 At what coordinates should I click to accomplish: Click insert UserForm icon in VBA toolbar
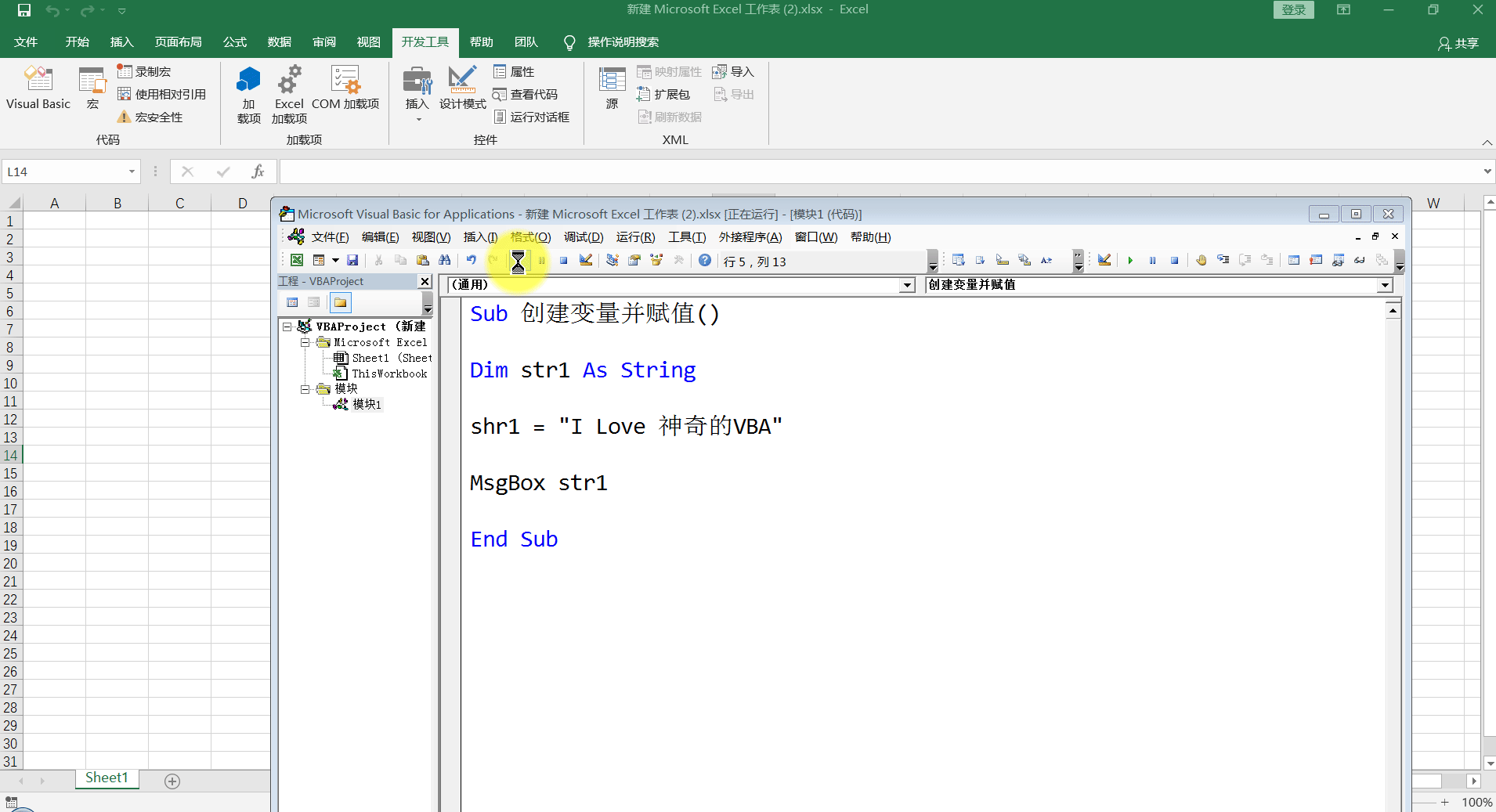[319, 260]
